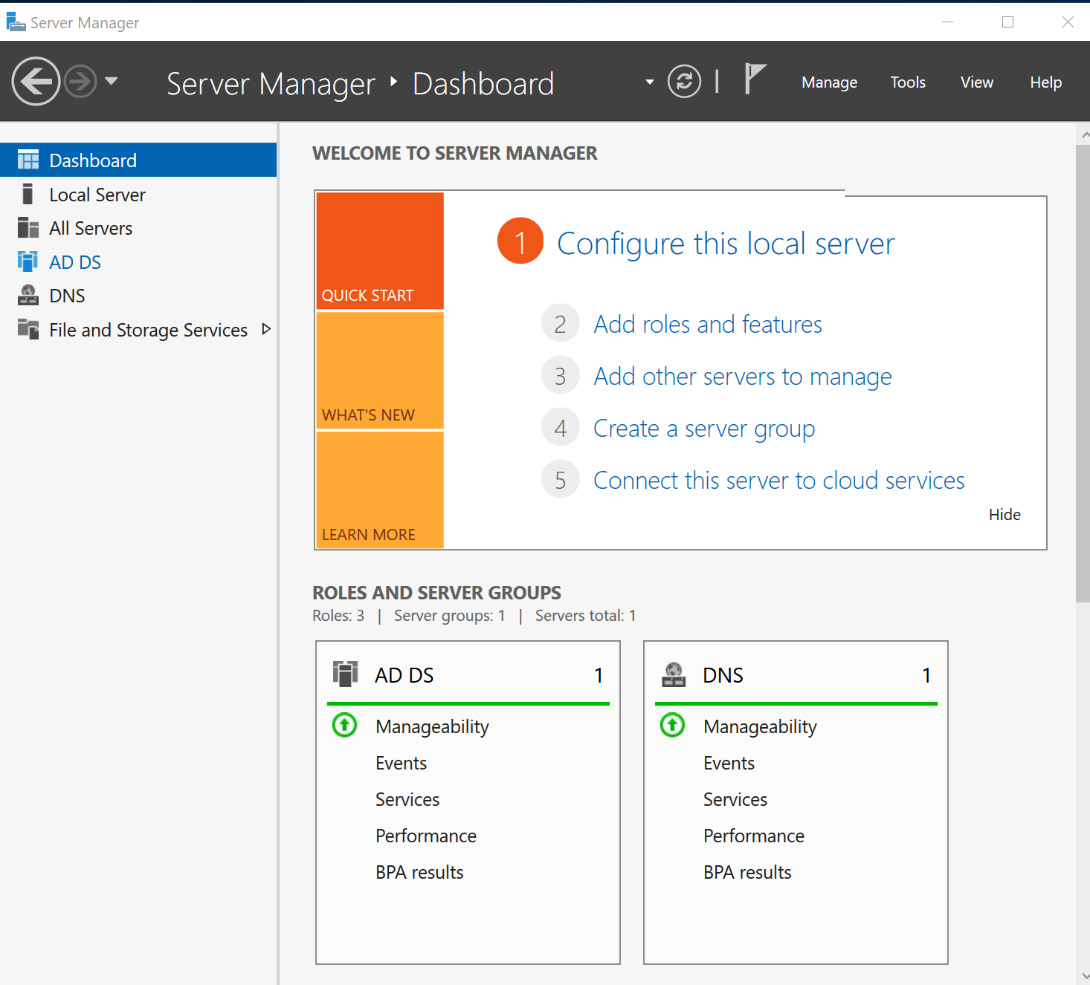The width and height of the screenshot is (1090, 985).
Task: Click the back navigation arrow
Action: [35, 81]
